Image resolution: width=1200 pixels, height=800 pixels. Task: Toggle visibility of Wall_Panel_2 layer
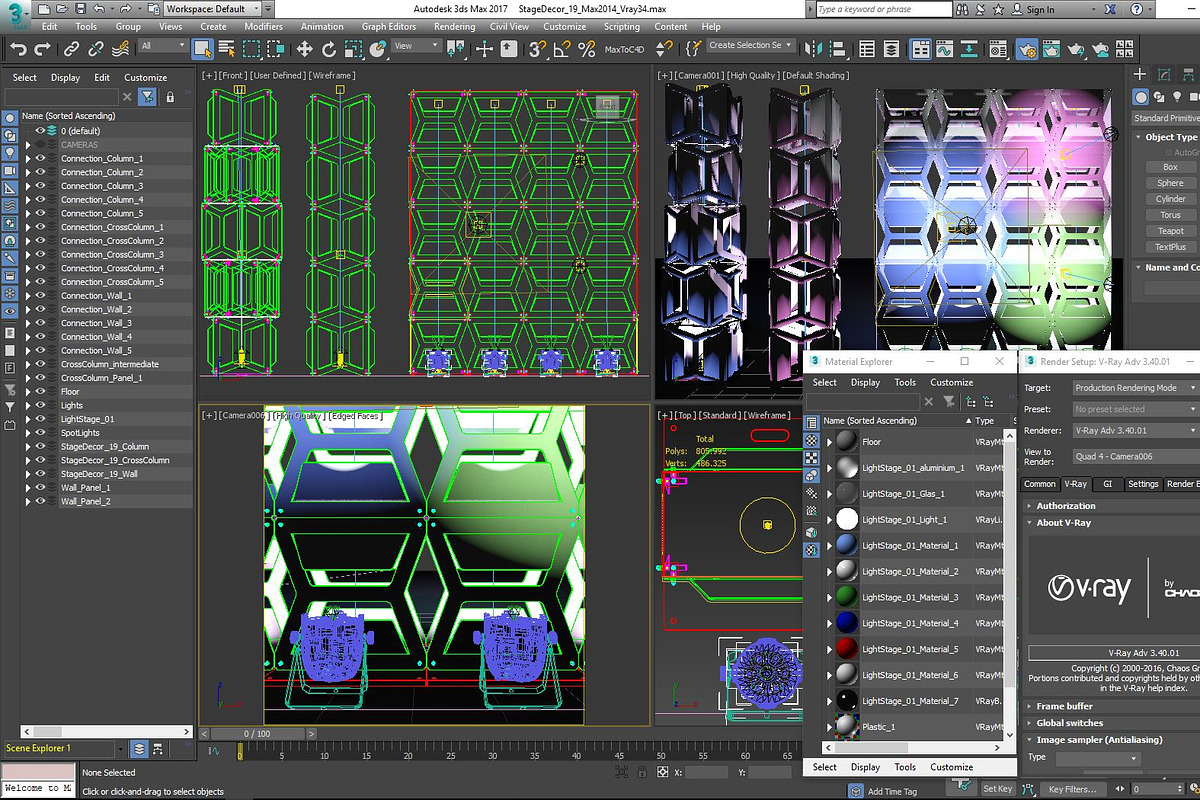pos(41,501)
